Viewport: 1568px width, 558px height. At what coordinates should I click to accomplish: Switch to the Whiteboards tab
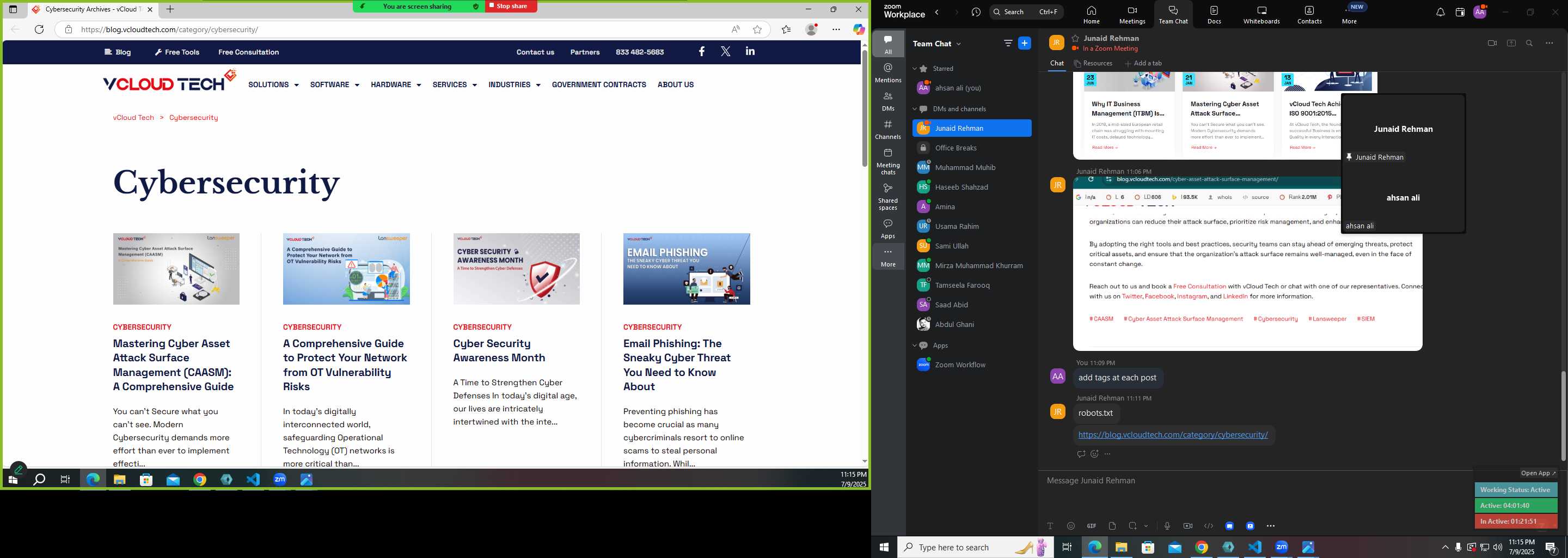(1261, 15)
